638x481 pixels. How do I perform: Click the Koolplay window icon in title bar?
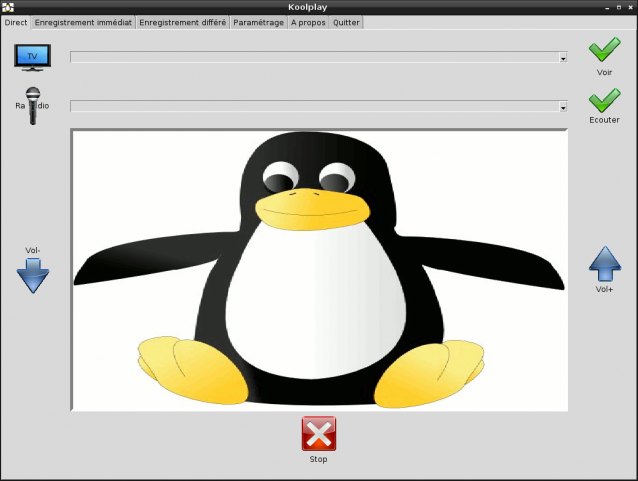click(x=8, y=7)
